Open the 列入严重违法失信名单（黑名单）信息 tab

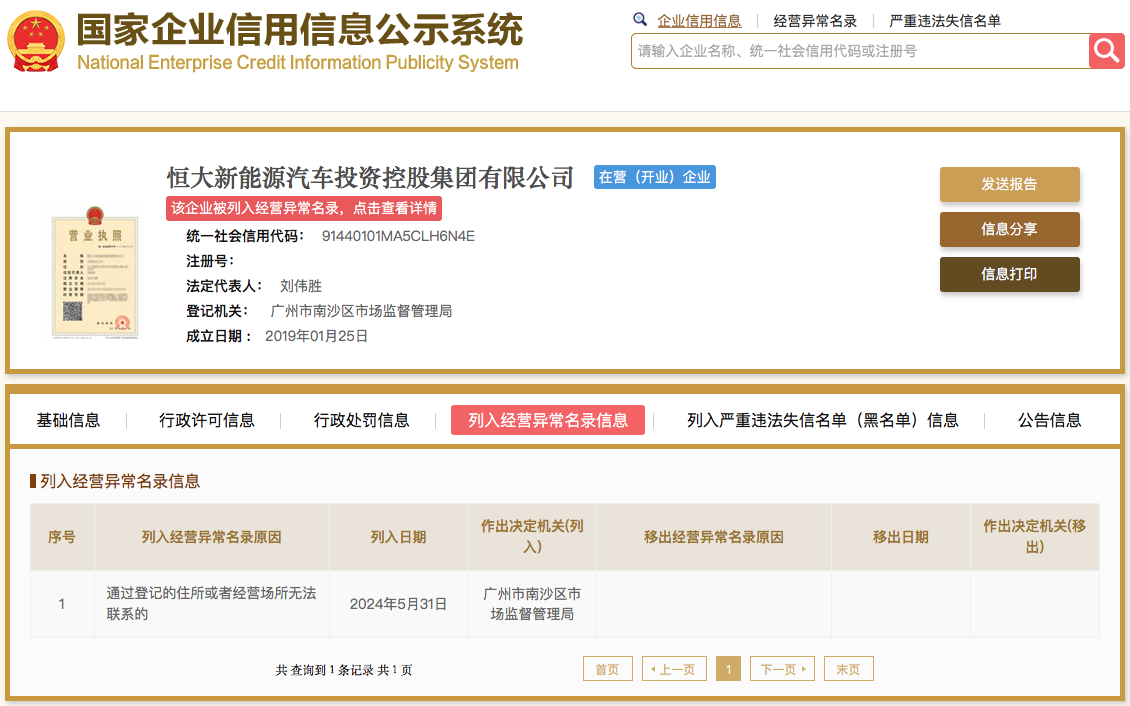822,420
